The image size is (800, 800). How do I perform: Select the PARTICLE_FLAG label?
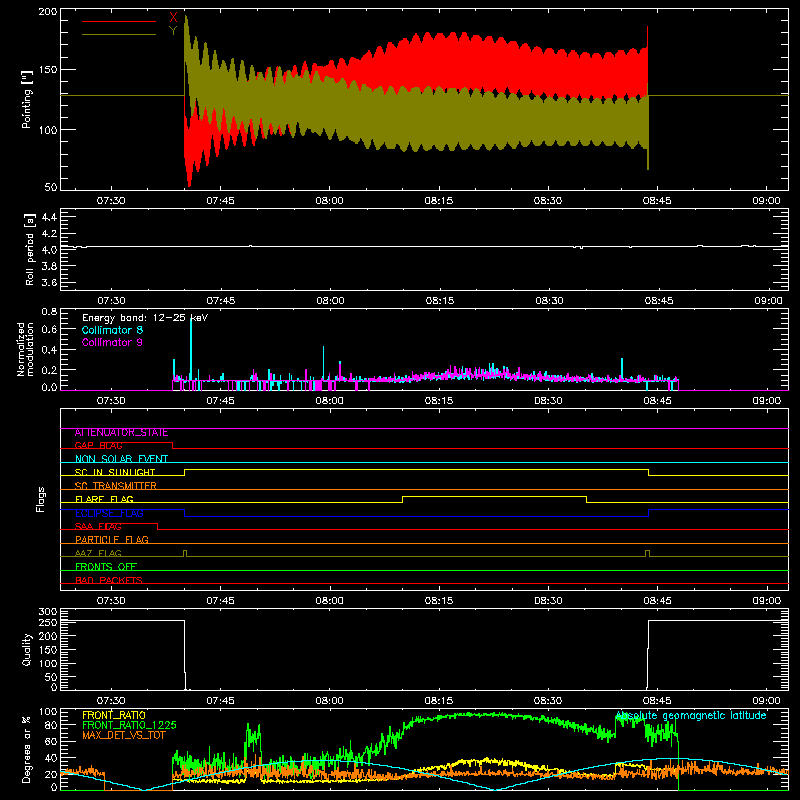pos(112,540)
